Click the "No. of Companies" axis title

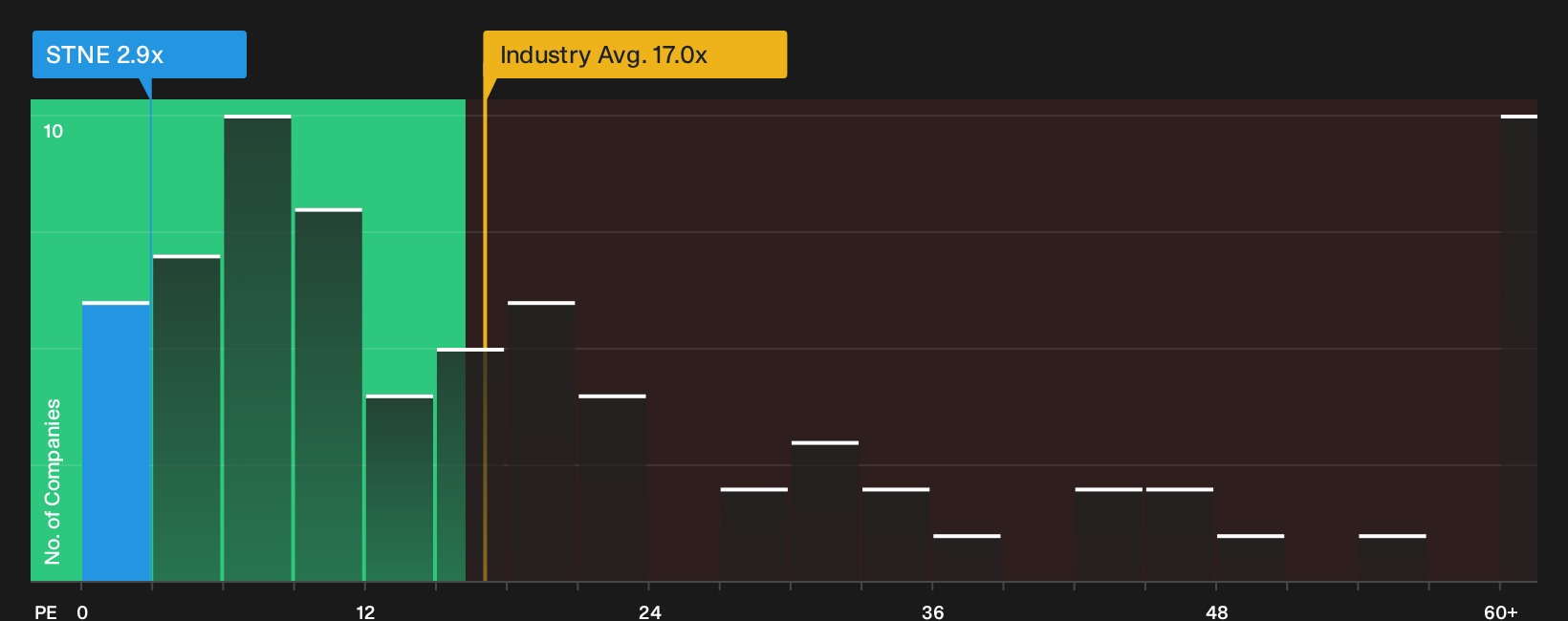(53, 481)
